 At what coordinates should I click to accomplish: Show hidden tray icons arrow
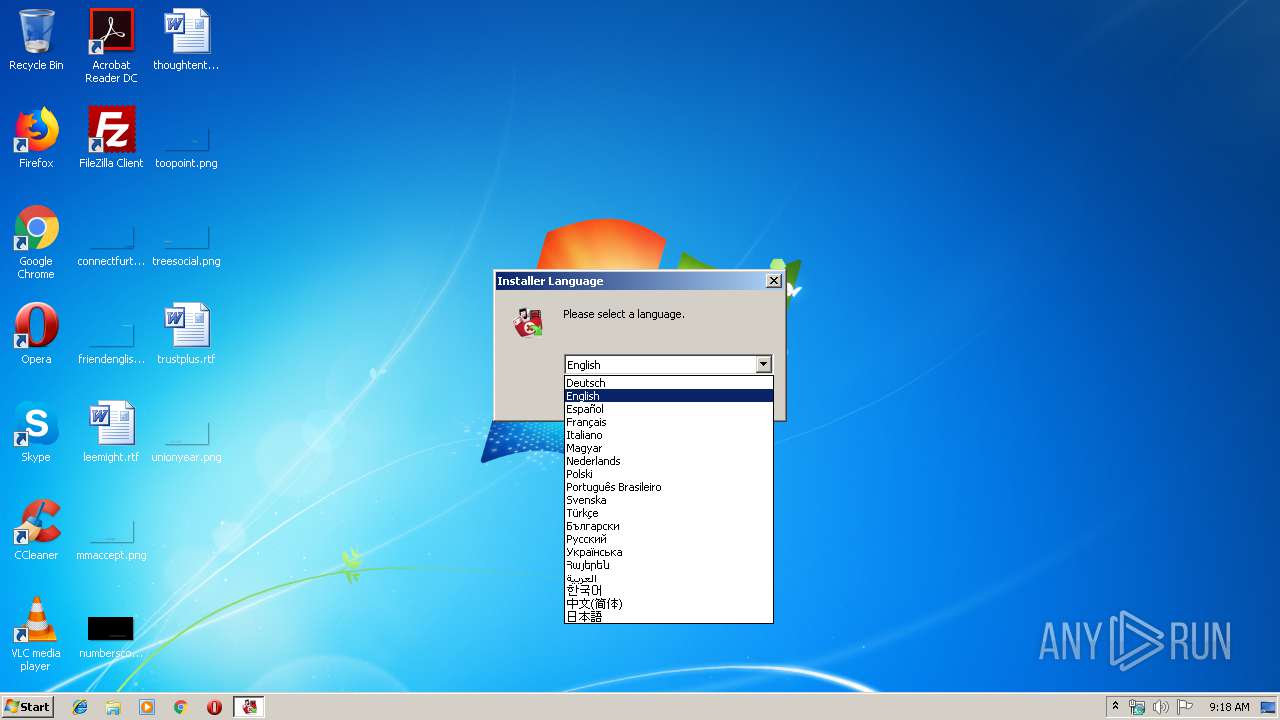1115,706
